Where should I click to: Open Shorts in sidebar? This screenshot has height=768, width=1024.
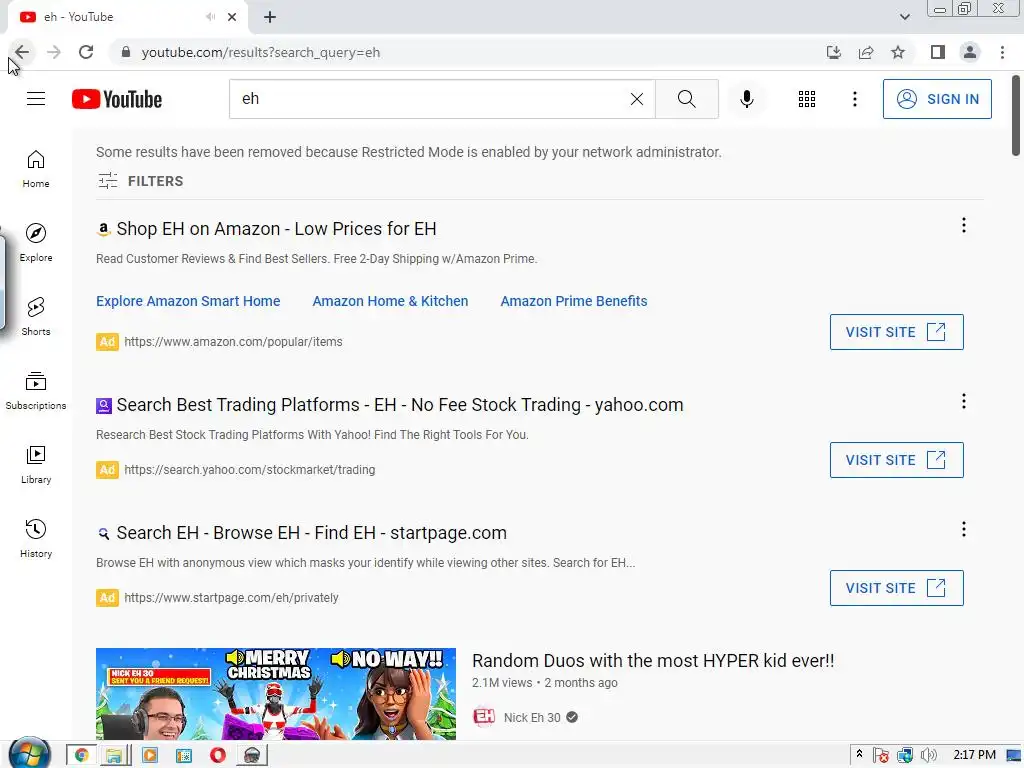[x=36, y=316]
